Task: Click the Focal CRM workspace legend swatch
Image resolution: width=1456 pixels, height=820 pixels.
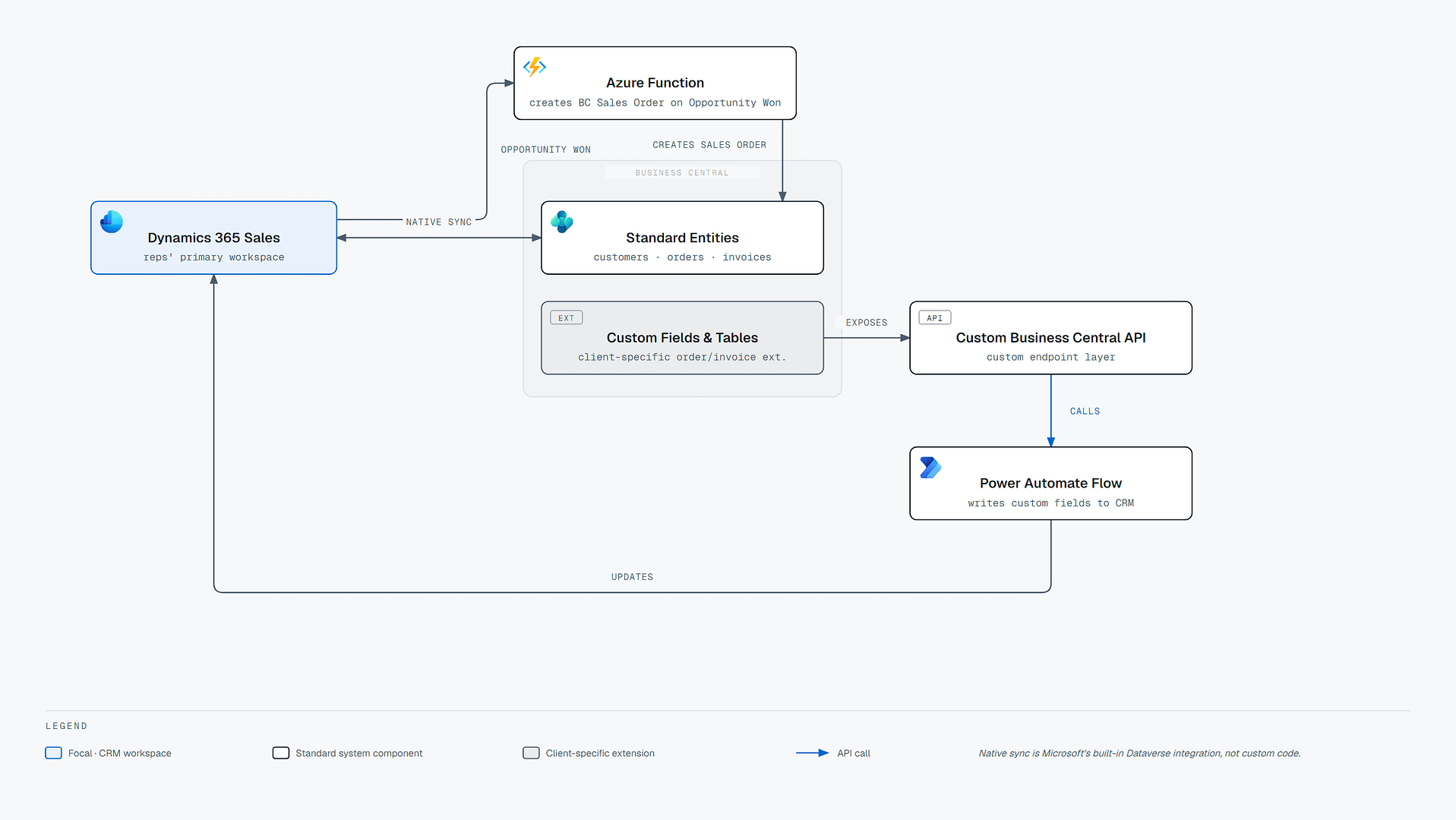Action: coord(53,753)
